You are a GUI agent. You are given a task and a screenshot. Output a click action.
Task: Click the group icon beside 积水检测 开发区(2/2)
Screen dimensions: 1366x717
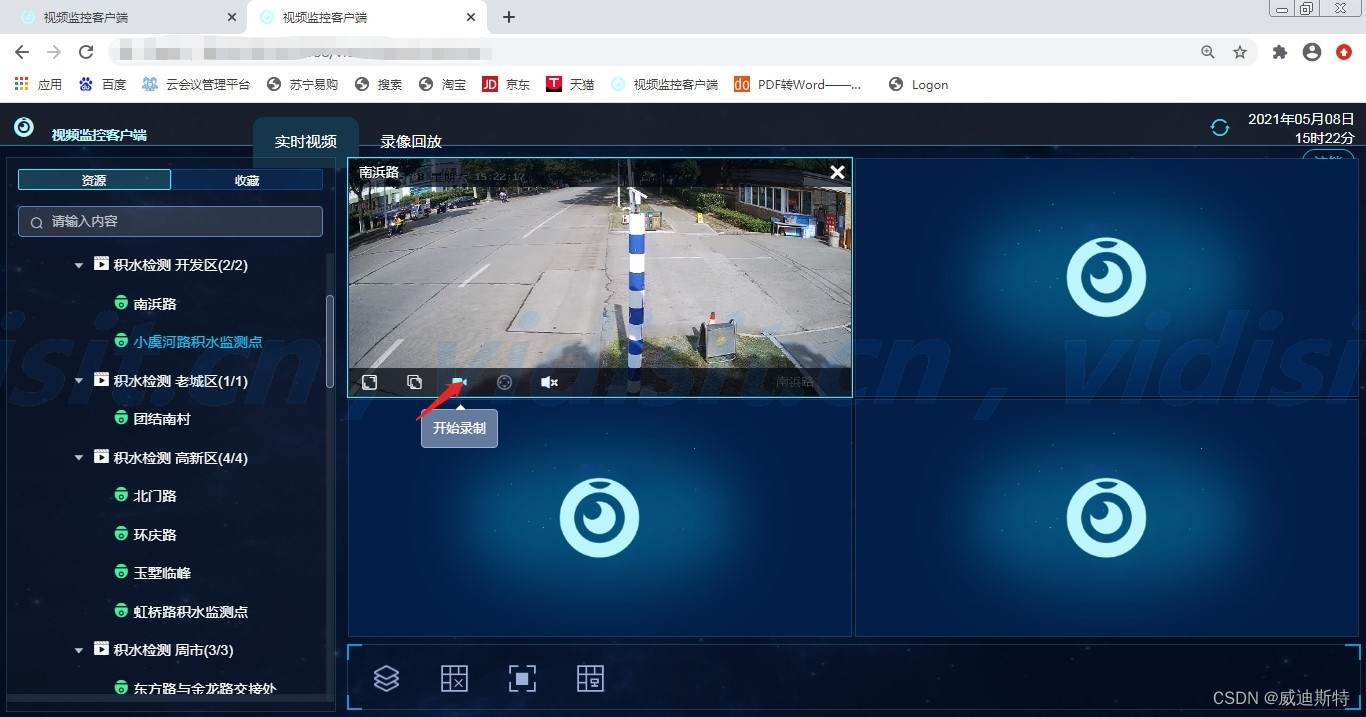(x=101, y=265)
